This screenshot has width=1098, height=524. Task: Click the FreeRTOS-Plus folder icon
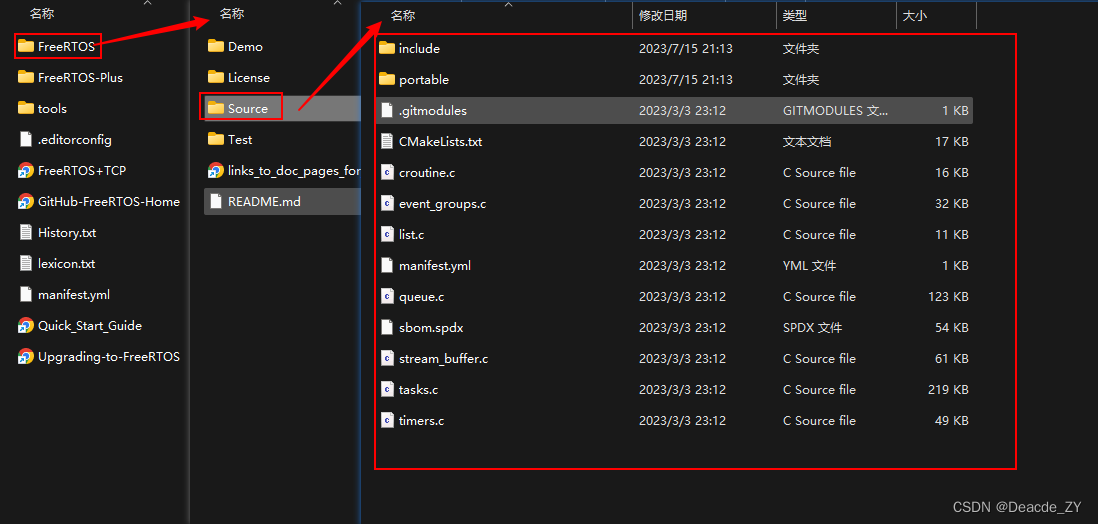click(x=26, y=77)
